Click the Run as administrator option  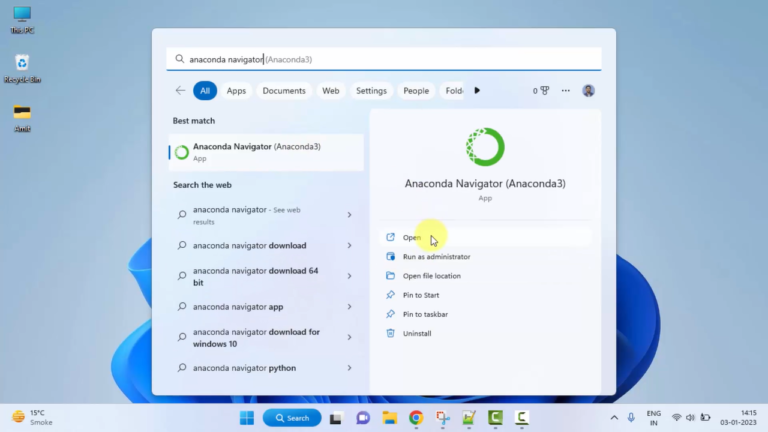click(x=436, y=257)
